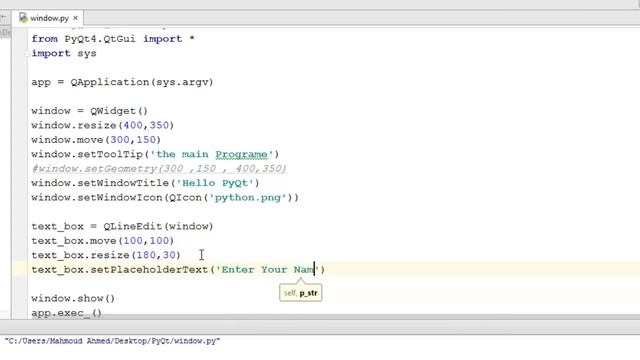The height and width of the screenshot is (360, 640).
Task: Click the 'Enter Your Nam' string literal
Action: coord(268,269)
